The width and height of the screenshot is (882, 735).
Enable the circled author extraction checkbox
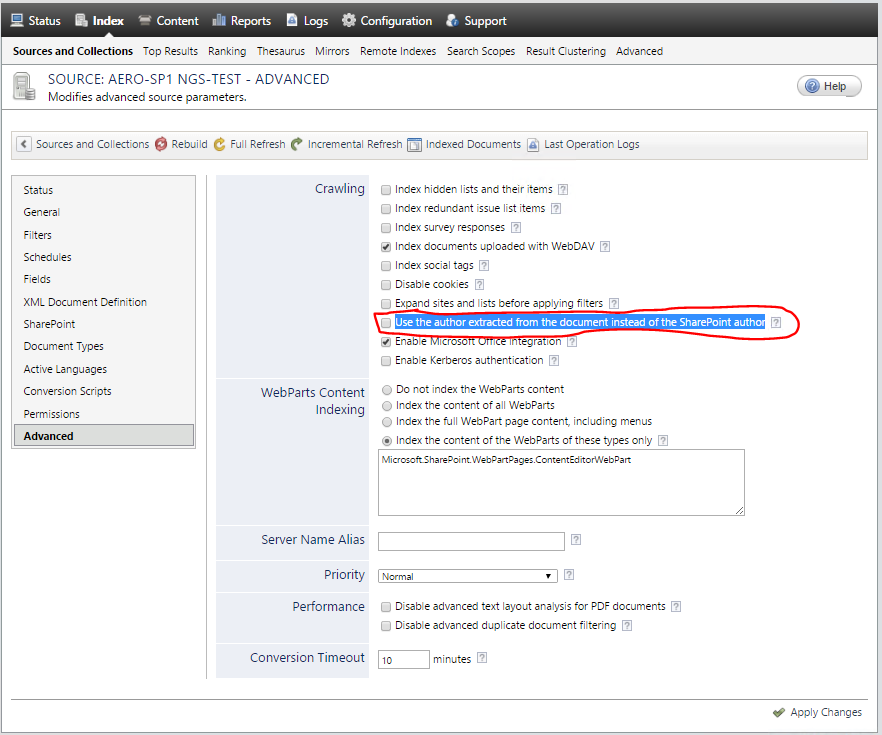386,323
